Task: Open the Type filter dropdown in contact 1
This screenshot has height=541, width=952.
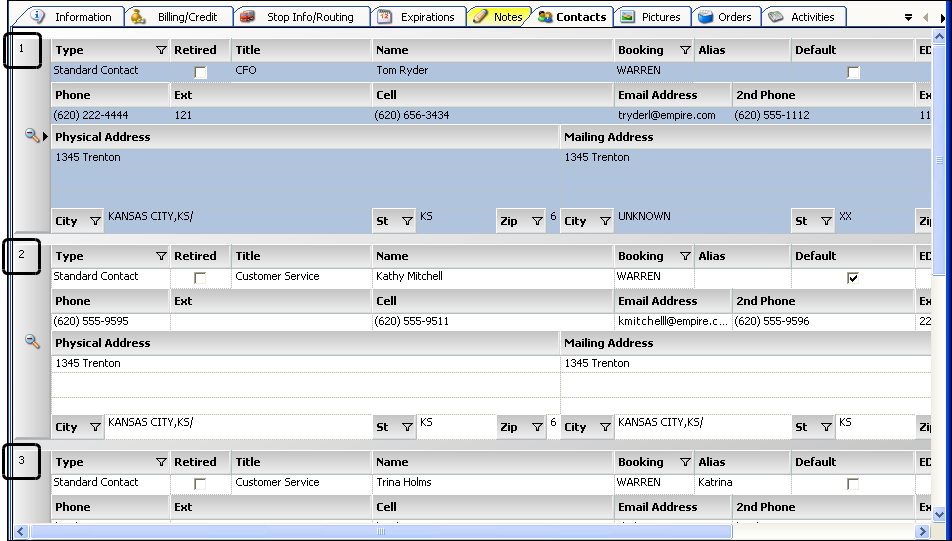Action: [x=161, y=50]
